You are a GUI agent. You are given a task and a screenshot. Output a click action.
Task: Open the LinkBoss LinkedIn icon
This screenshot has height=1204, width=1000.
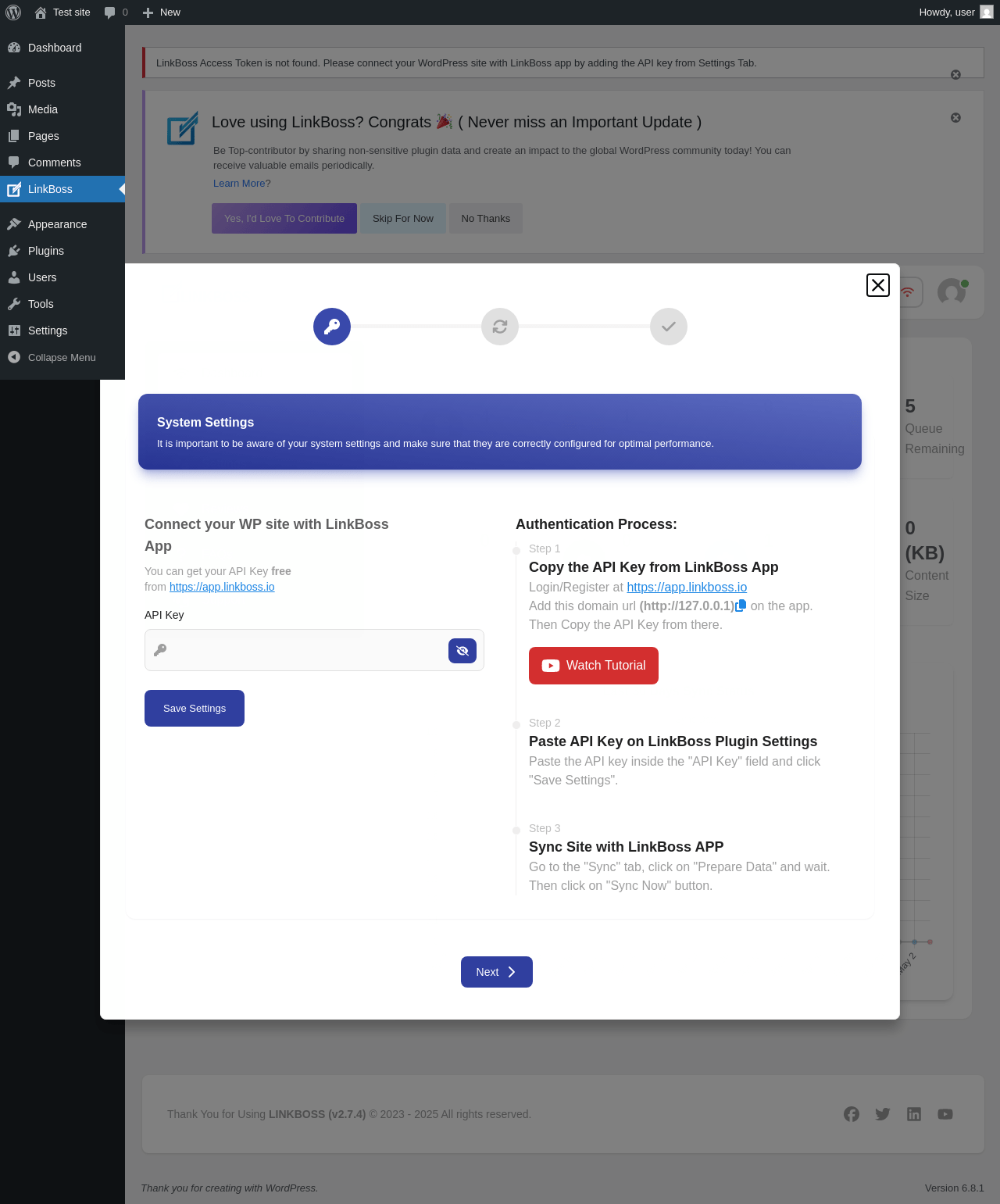pos(914,1114)
